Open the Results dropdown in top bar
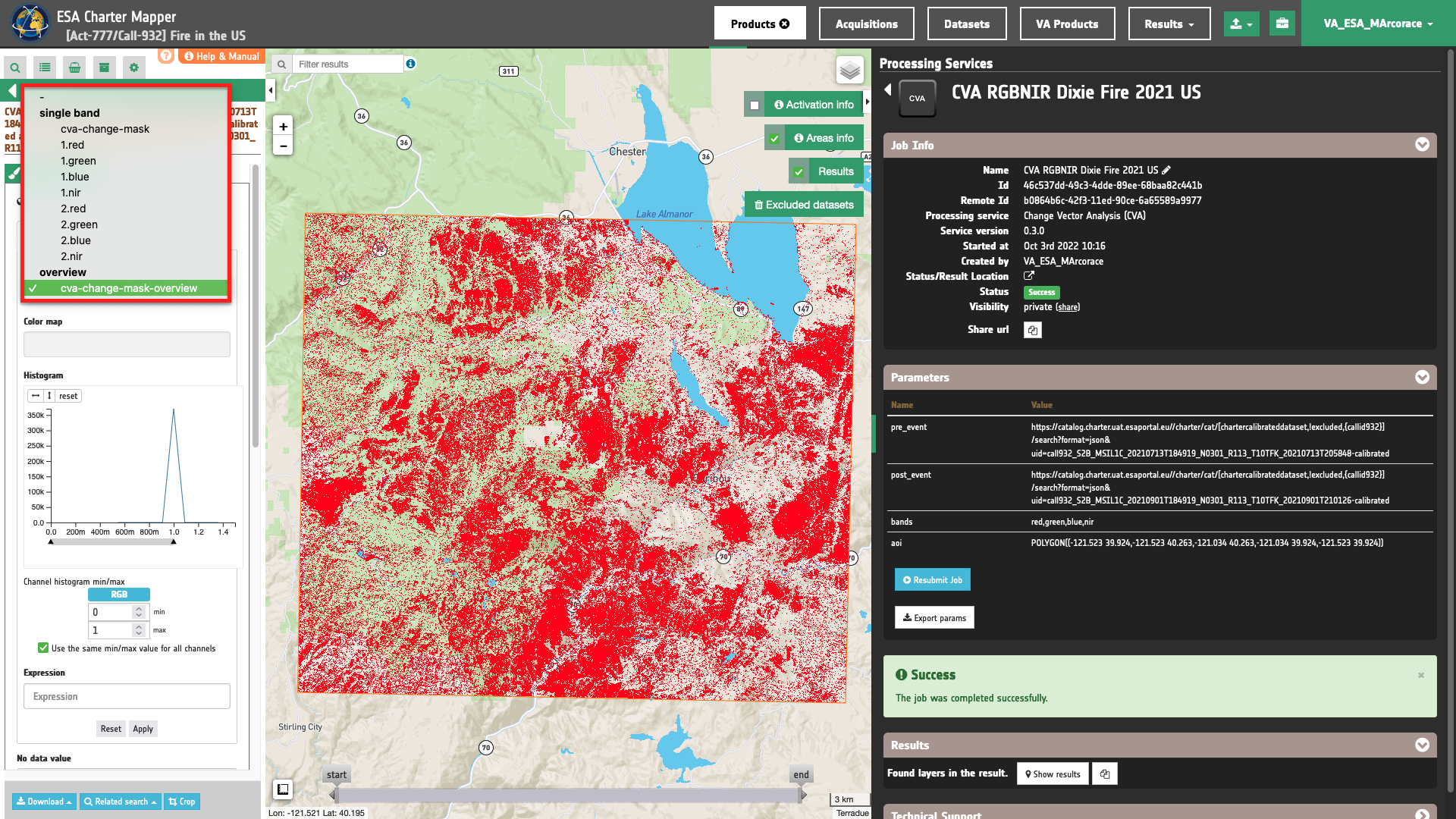Screen dimensions: 1456x819 [x=1169, y=24]
